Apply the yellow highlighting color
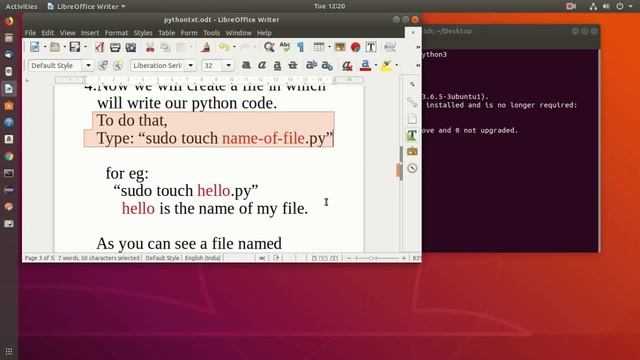 [x=386, y=65]
